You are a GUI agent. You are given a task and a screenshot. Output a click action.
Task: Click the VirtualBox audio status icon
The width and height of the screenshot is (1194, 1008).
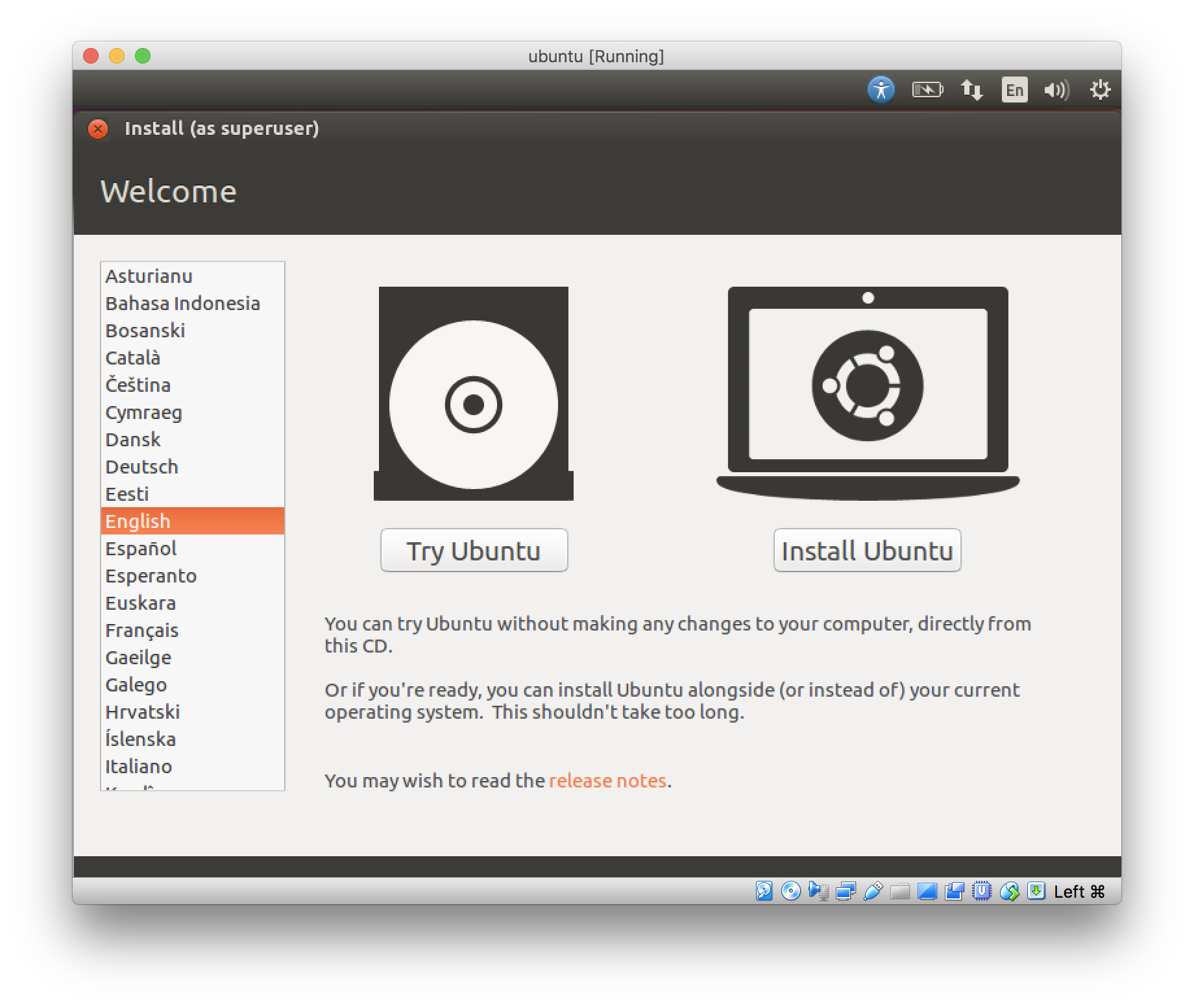tap(818, 891)
